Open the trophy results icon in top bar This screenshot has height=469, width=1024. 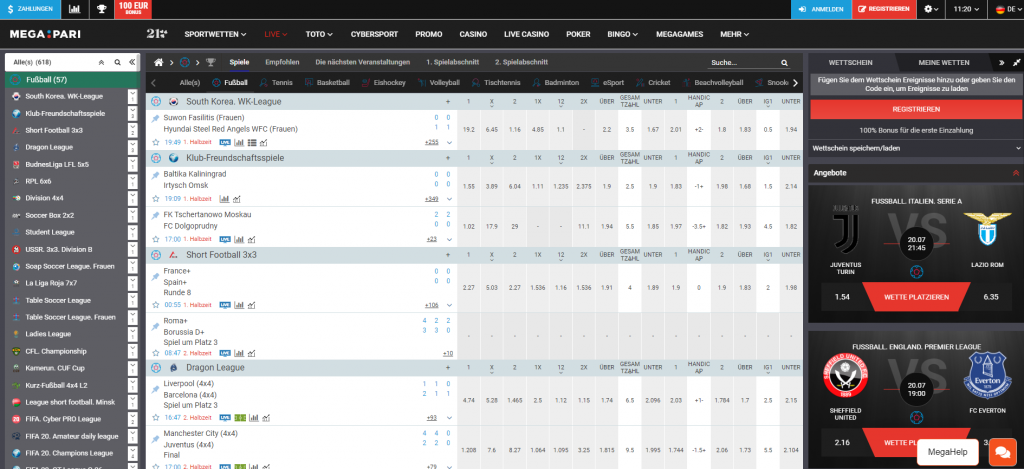click(101, 9)
